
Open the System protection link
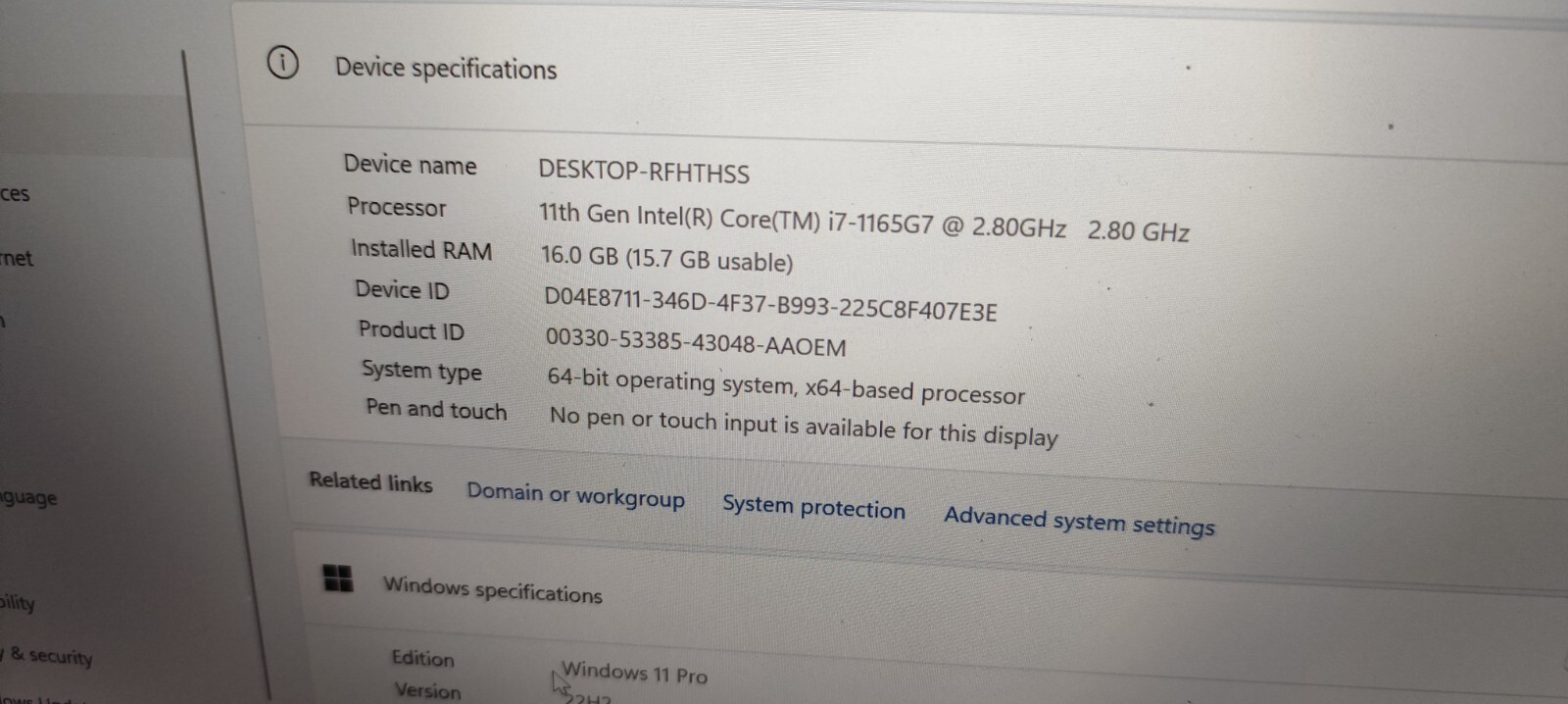pos(813,507)
